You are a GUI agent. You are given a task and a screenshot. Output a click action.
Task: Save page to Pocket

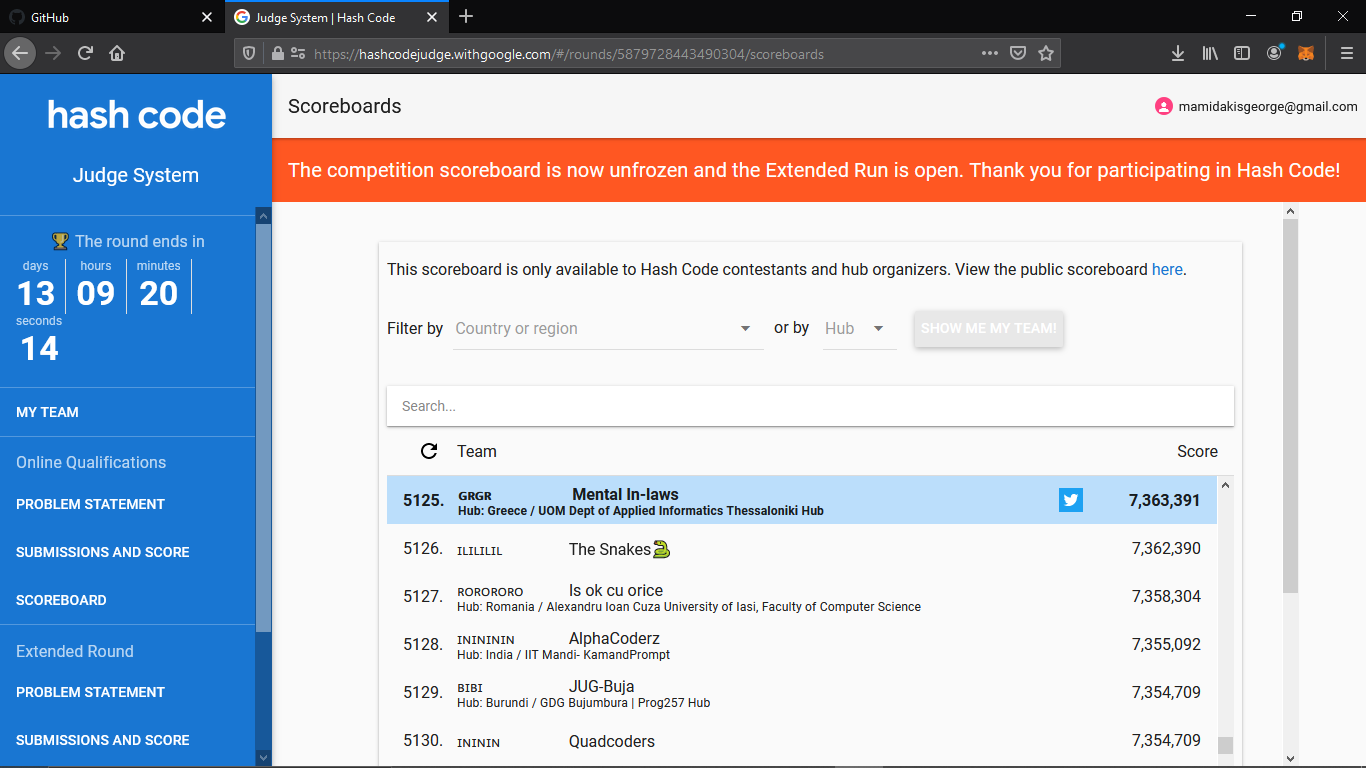pos(1017,54)
